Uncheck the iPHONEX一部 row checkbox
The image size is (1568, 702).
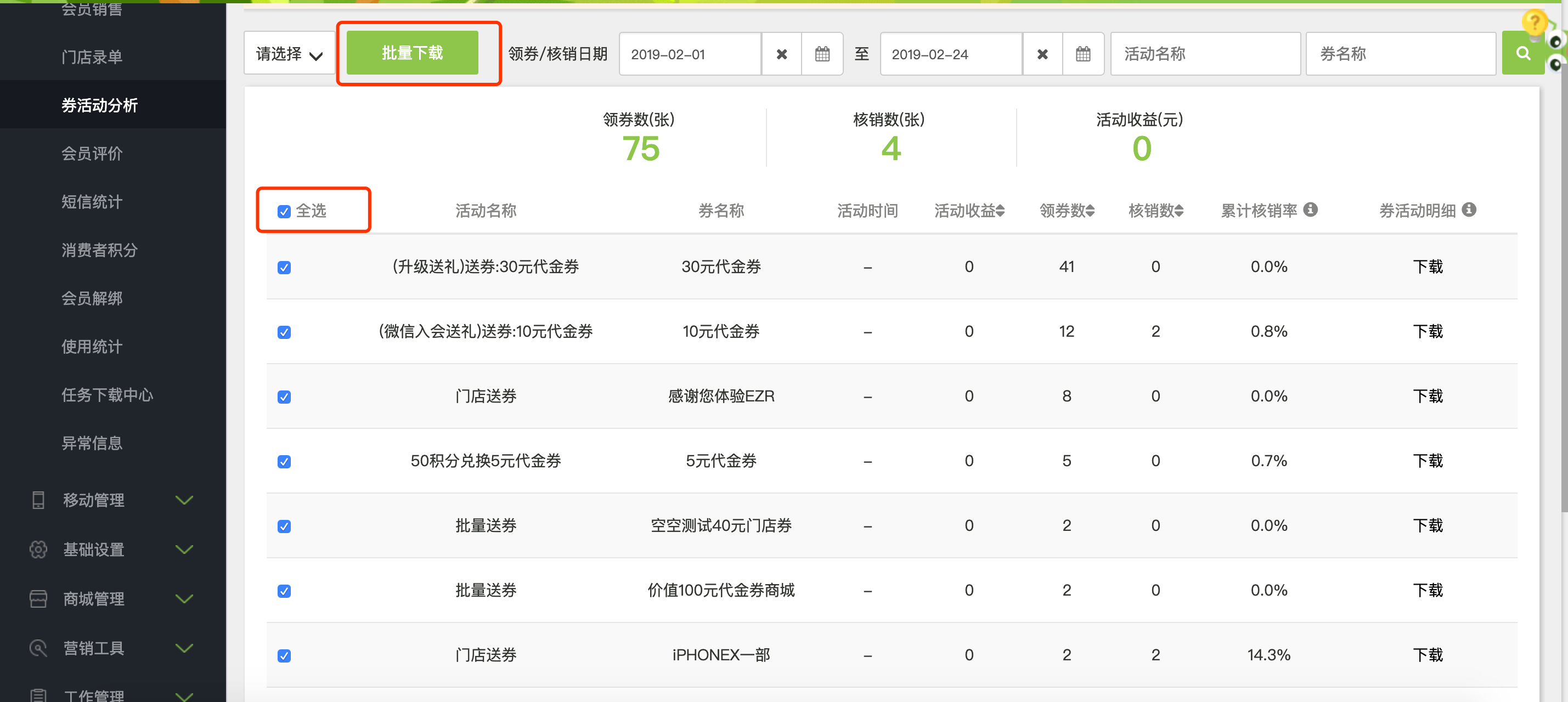click(284, 656)
